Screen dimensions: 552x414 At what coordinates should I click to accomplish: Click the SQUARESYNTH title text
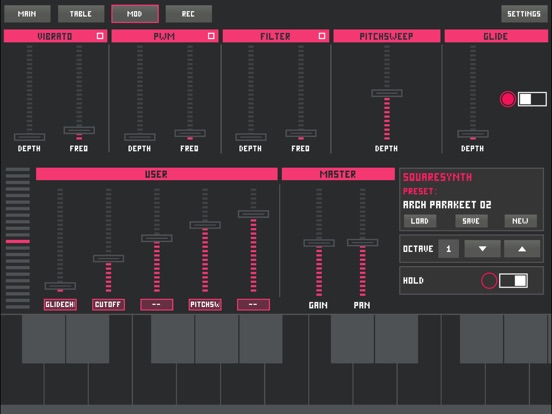point(437,177)
